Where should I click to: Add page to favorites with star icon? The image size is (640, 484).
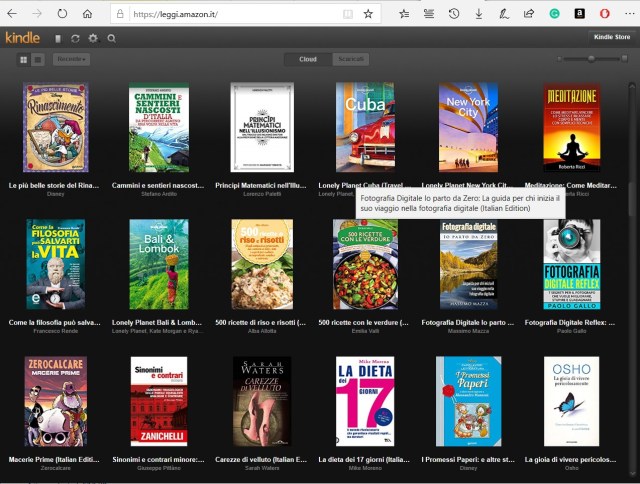tap(367, 14)
